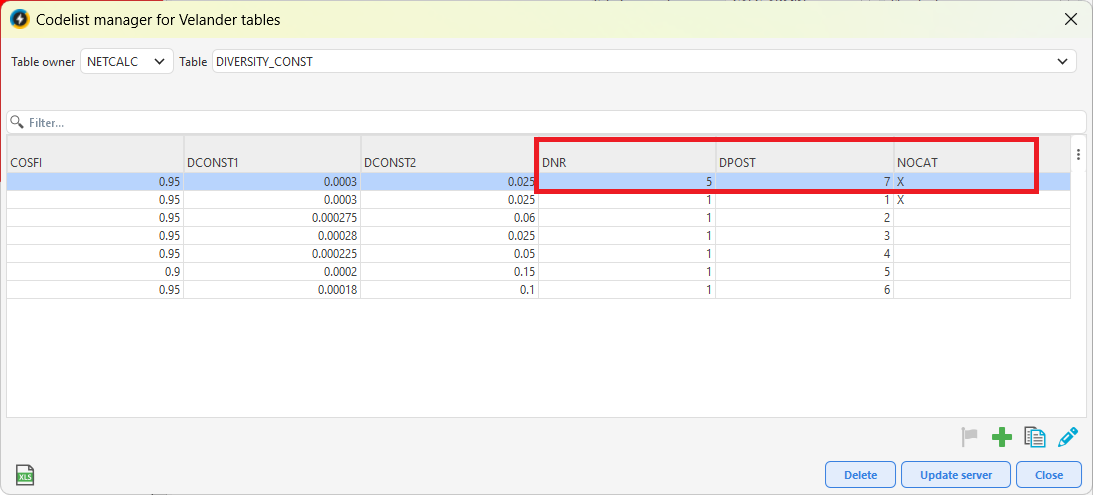
Task: Open the three-dot column options menu
Action: click(1078, 155)
